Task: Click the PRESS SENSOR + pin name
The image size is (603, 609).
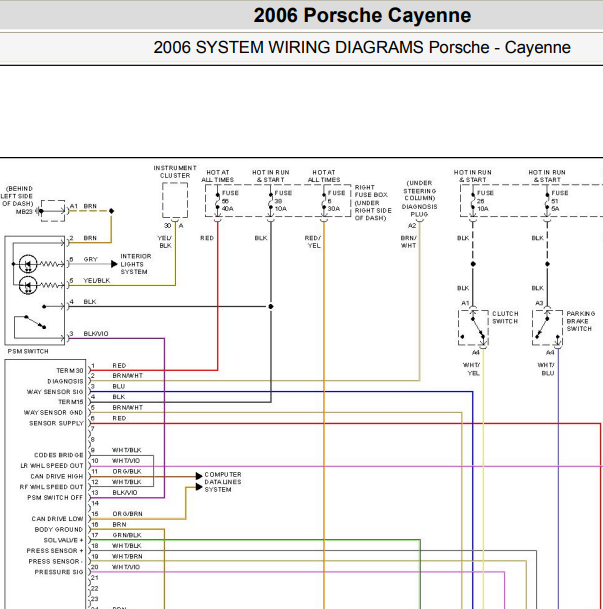Action: 55,550
